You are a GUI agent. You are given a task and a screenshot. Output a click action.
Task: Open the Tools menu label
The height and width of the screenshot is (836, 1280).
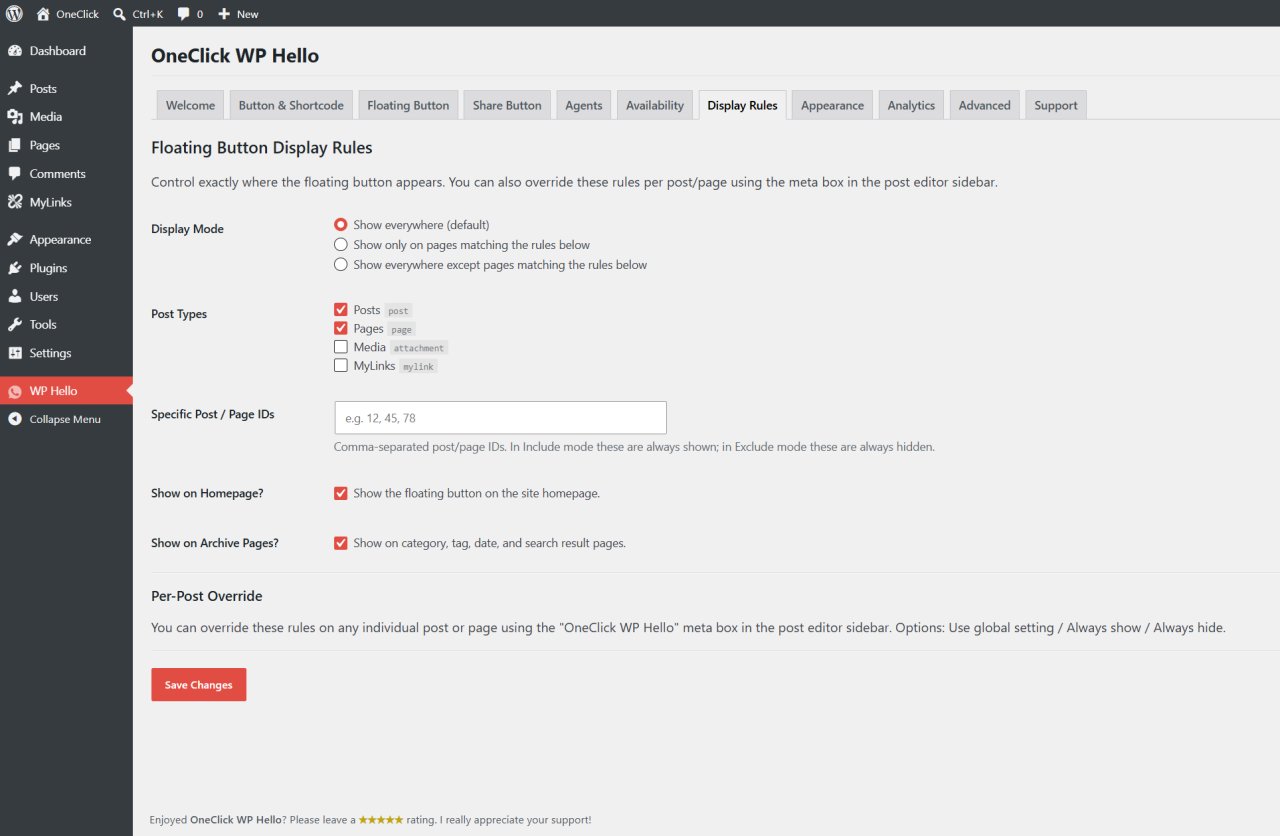(x=43, y=325)
